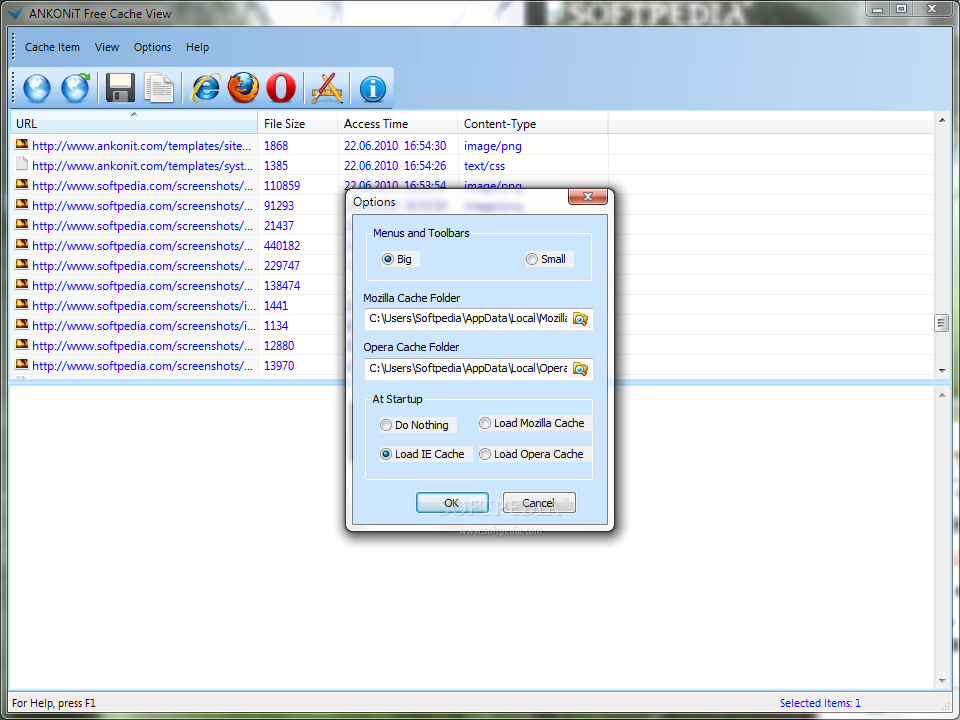Sort by URL column header

coord(134,123)
